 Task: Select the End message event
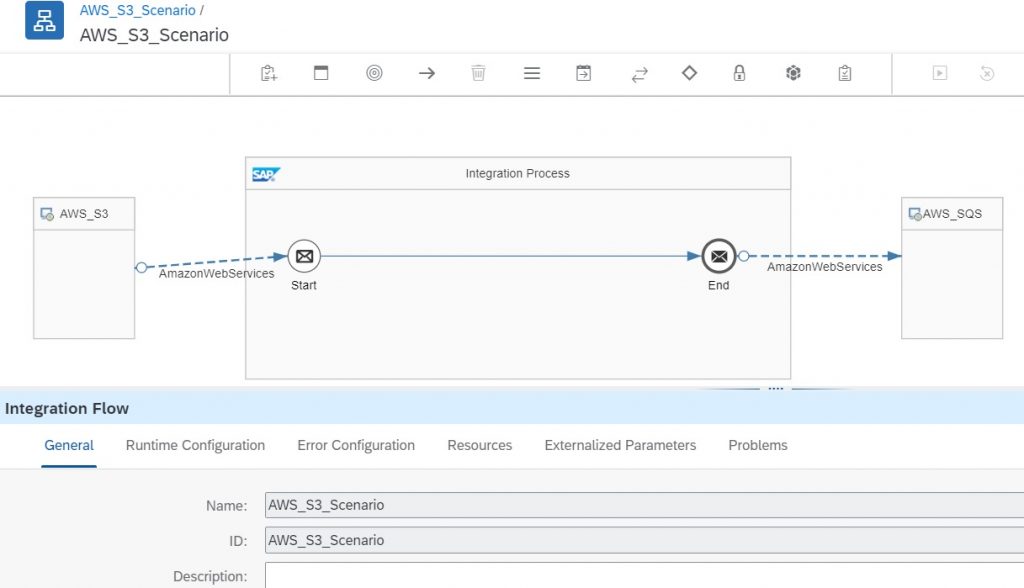pos(719,256)
